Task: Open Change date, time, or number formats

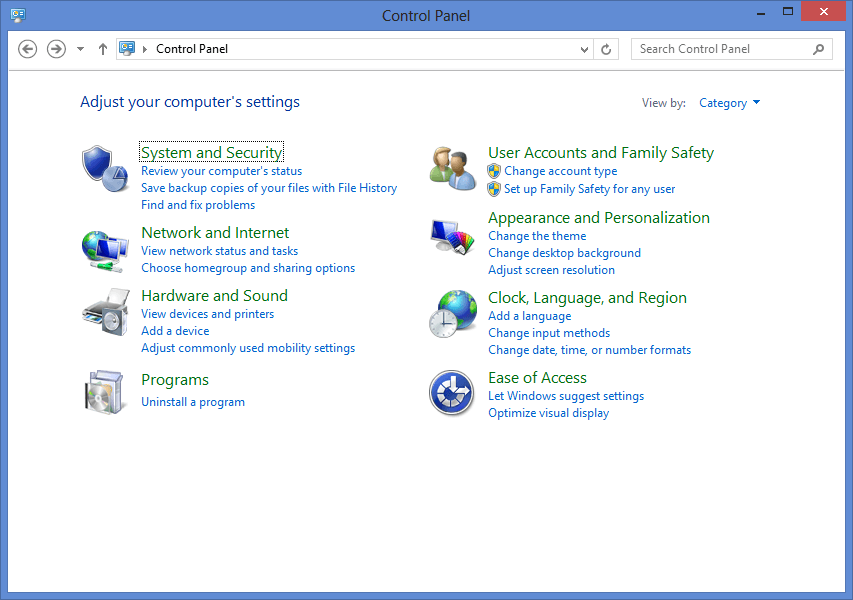Action: pos(590,350)
